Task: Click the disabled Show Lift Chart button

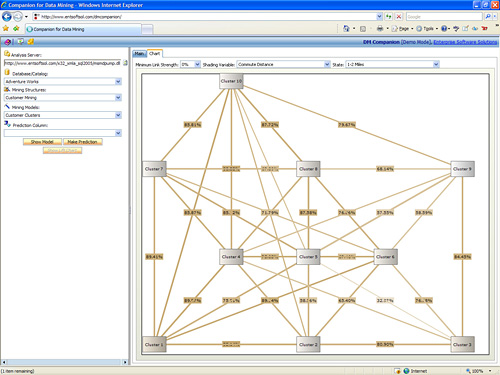Action: [62, 150]
